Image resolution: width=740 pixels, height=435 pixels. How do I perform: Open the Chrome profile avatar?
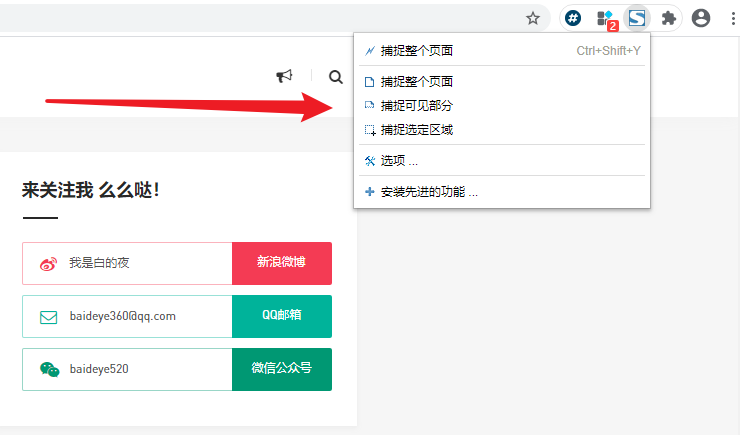(701, 18)
